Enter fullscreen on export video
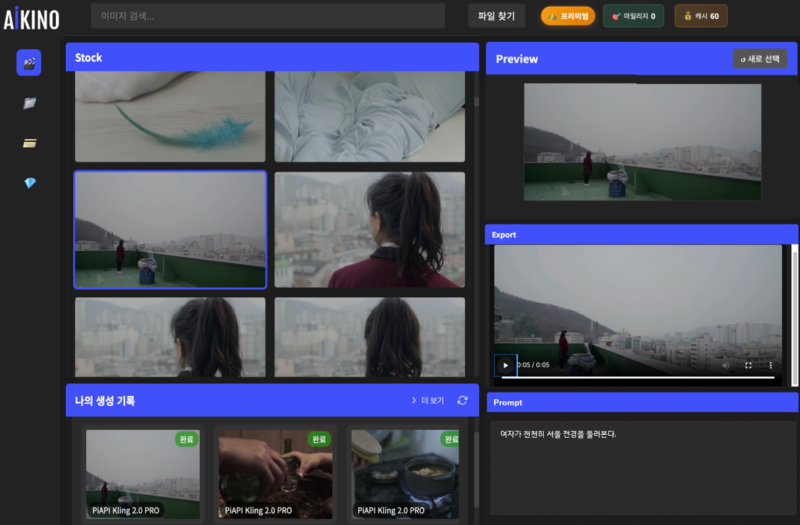Viewport: 800px width, 525px height. pyautogui.click(x=748, y=365)
